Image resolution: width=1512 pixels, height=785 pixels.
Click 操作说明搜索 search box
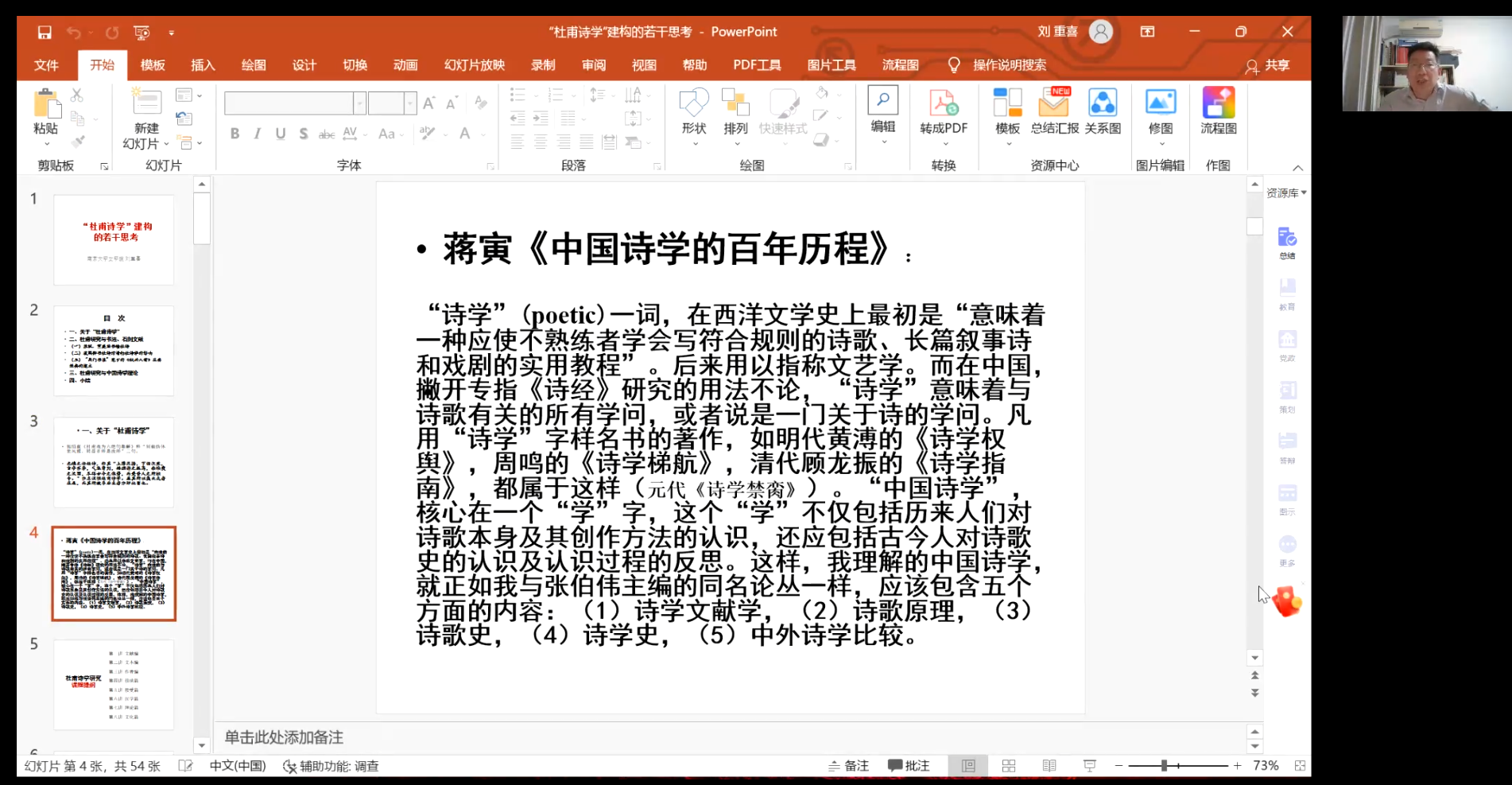pyautogui.click(x=1009, y=65)
